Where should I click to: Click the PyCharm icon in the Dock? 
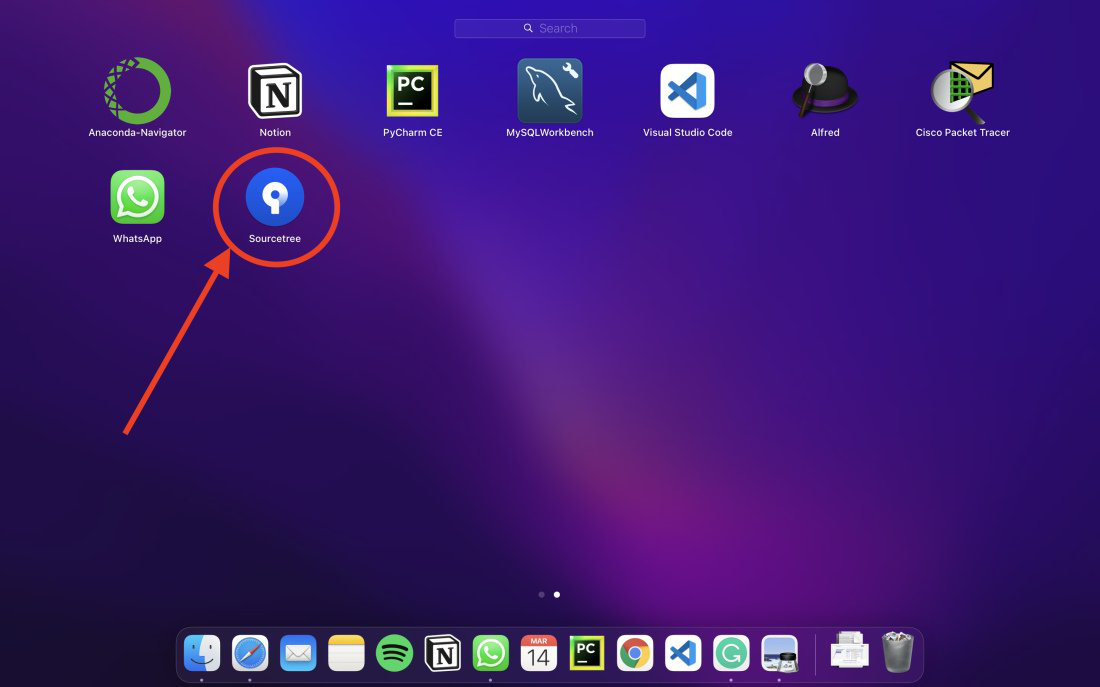(x=586, y=653)
